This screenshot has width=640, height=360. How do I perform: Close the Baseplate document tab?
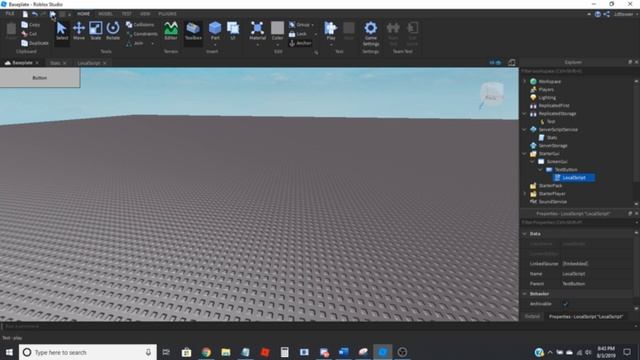point(37,63)
